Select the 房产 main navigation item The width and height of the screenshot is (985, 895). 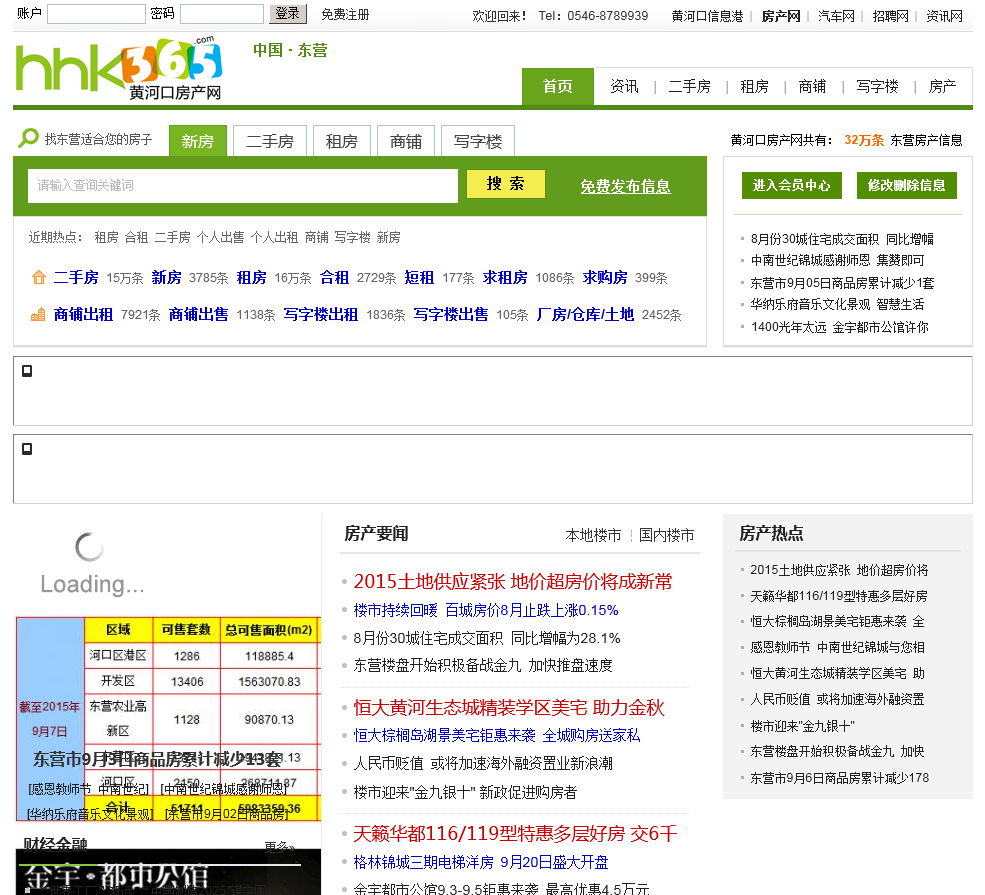pyautogui.click(x=942, y=86)
